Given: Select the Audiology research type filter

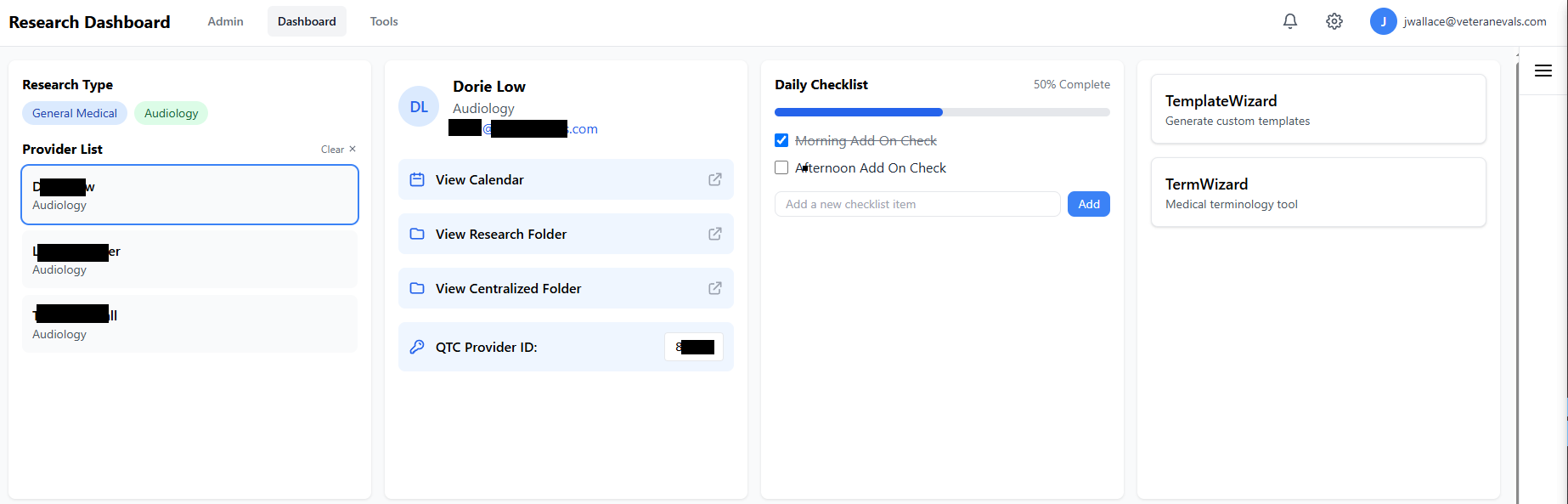Looking at the screenshot, I should (x=171, y=113).
